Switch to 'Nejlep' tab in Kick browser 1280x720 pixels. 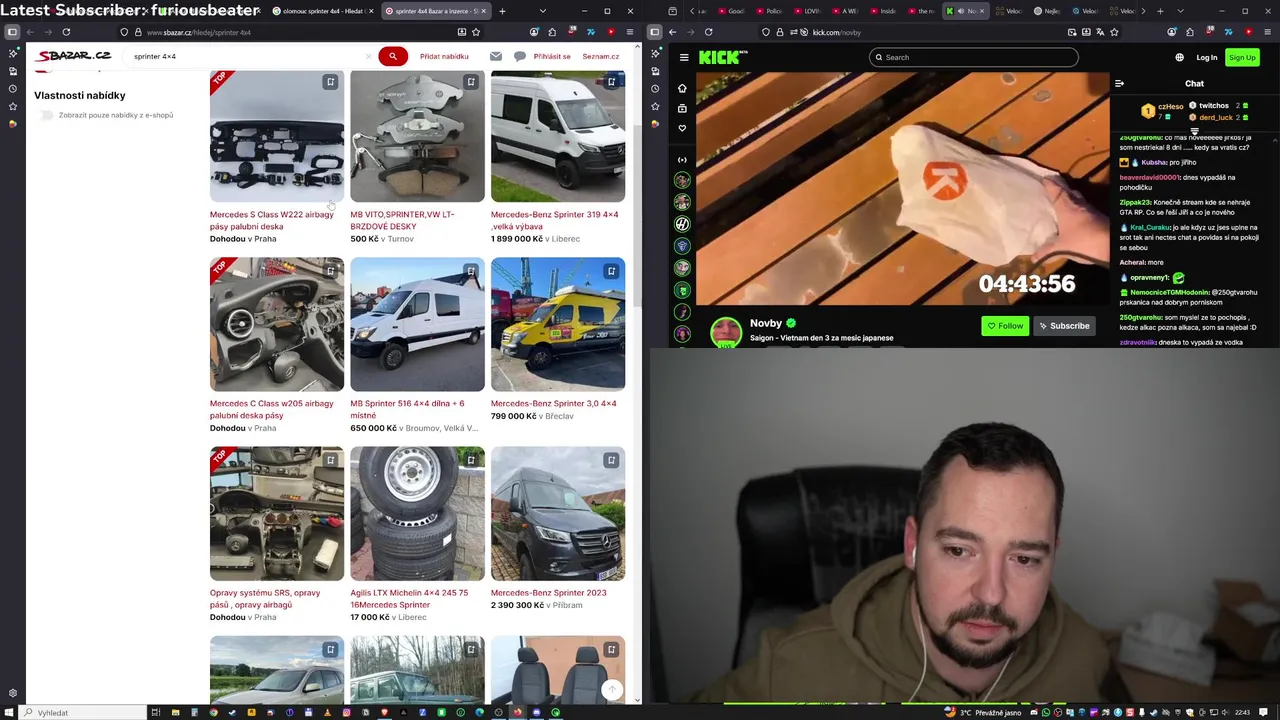point(1047,11)
